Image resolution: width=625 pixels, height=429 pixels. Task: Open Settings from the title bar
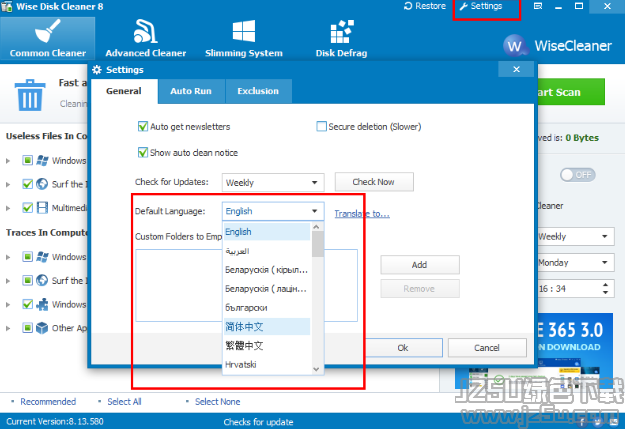coord(480,6)
